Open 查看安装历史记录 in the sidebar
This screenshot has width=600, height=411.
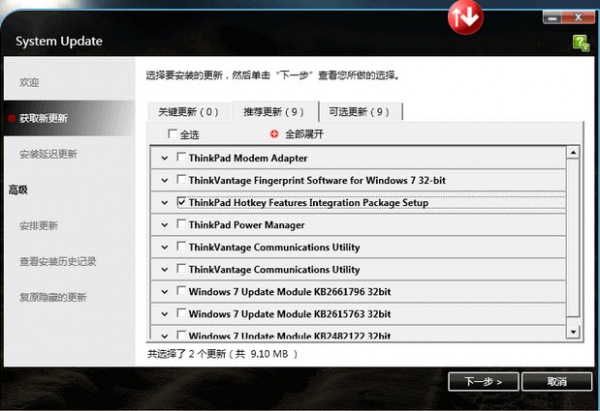point(58,262)
